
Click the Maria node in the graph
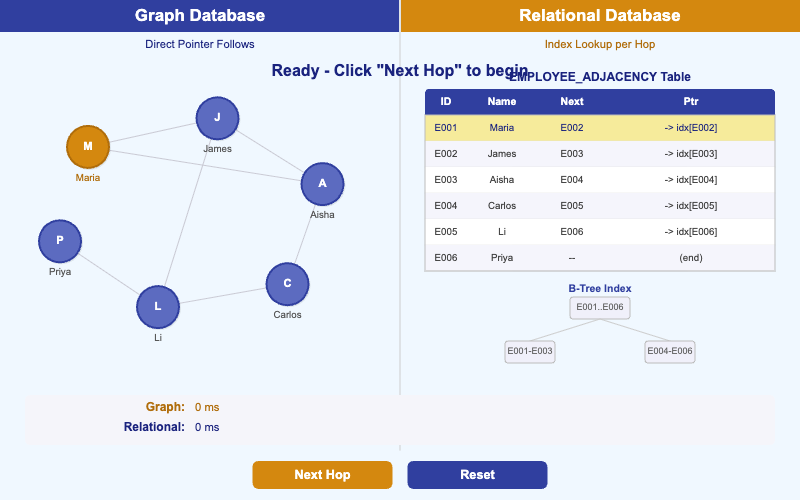point(88,147)
